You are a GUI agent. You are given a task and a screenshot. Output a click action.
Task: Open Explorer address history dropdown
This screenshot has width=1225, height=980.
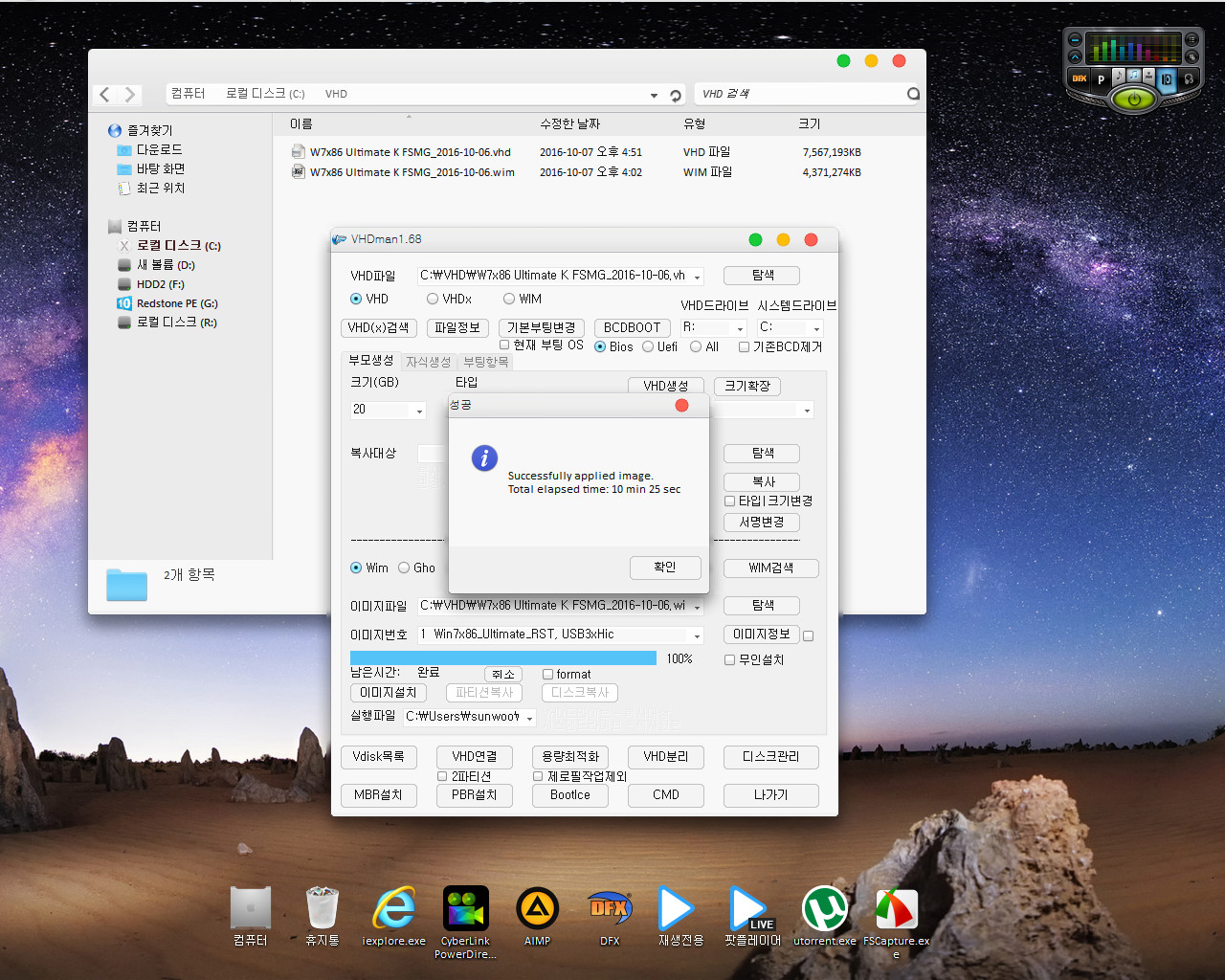654,95
